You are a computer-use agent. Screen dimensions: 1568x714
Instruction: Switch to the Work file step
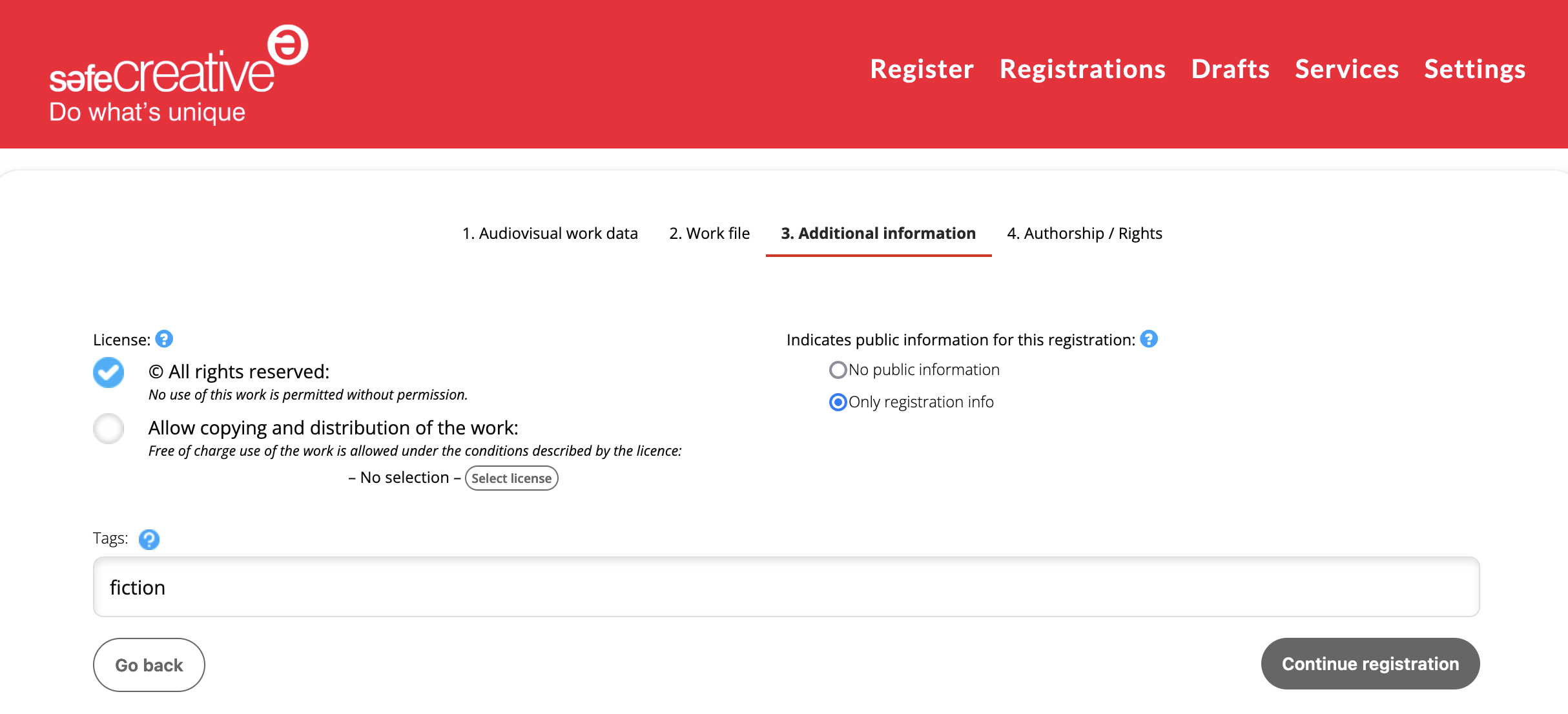pos(709,233)
